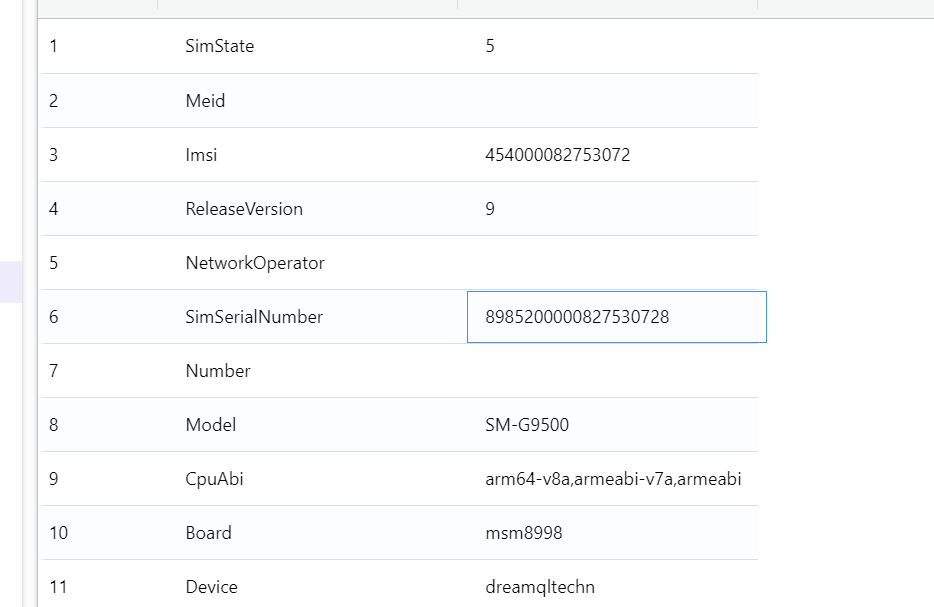The width and height of the screenshot is (934, 607).
Task: Click the Meid key cell
Action: [x=206, y=101]
